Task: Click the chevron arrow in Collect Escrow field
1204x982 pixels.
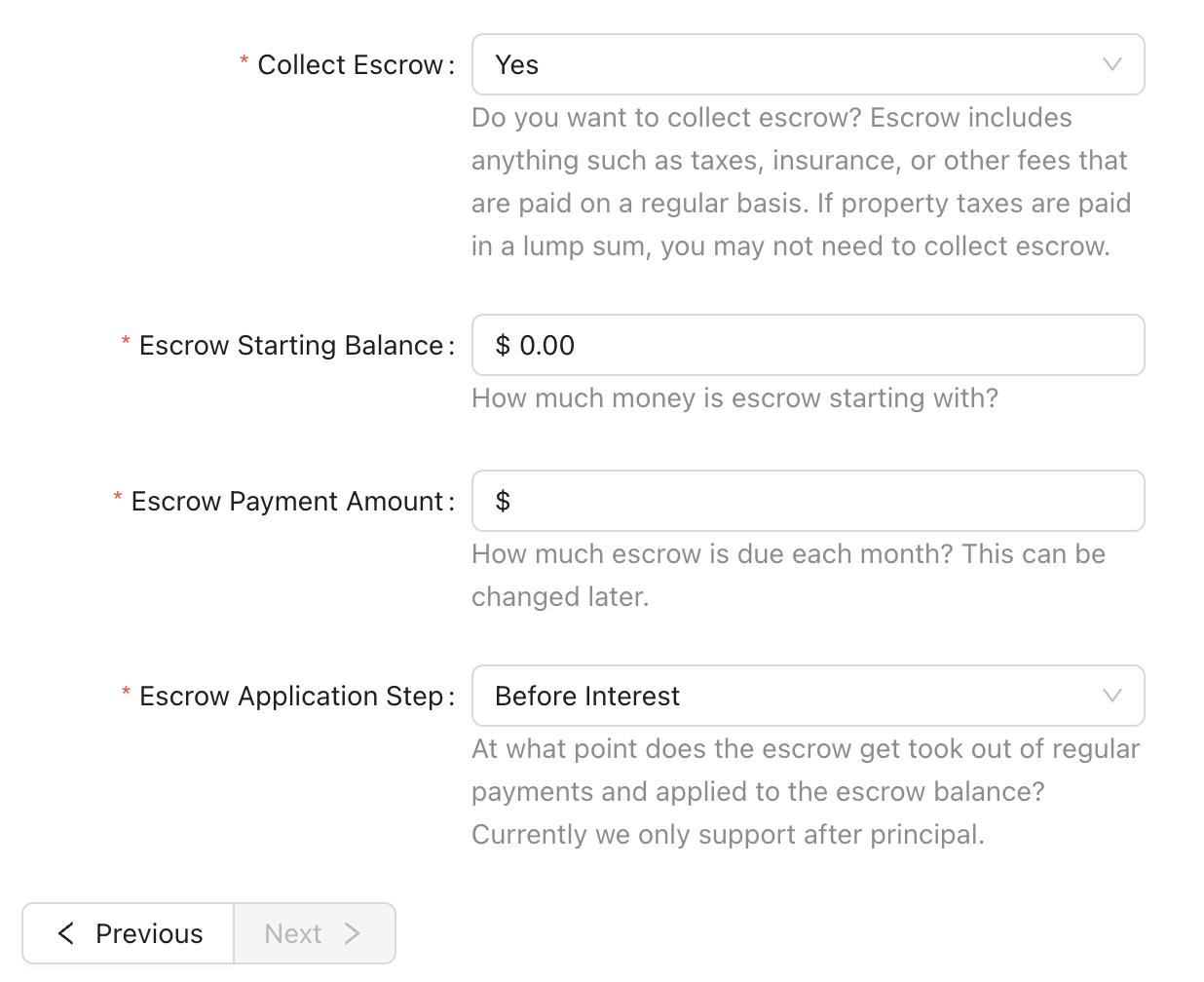Action: click(1111, 64)
